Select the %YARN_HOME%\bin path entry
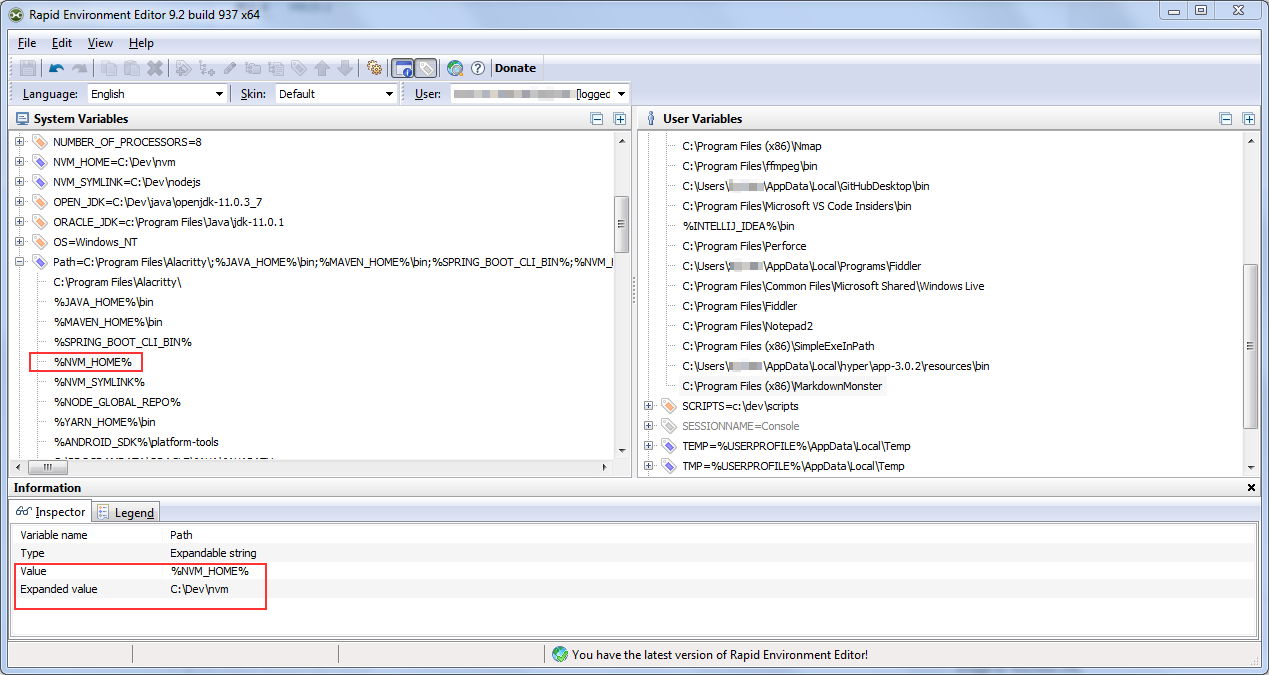The height and width of the screenshot is (675, 1269). [105, 422]
